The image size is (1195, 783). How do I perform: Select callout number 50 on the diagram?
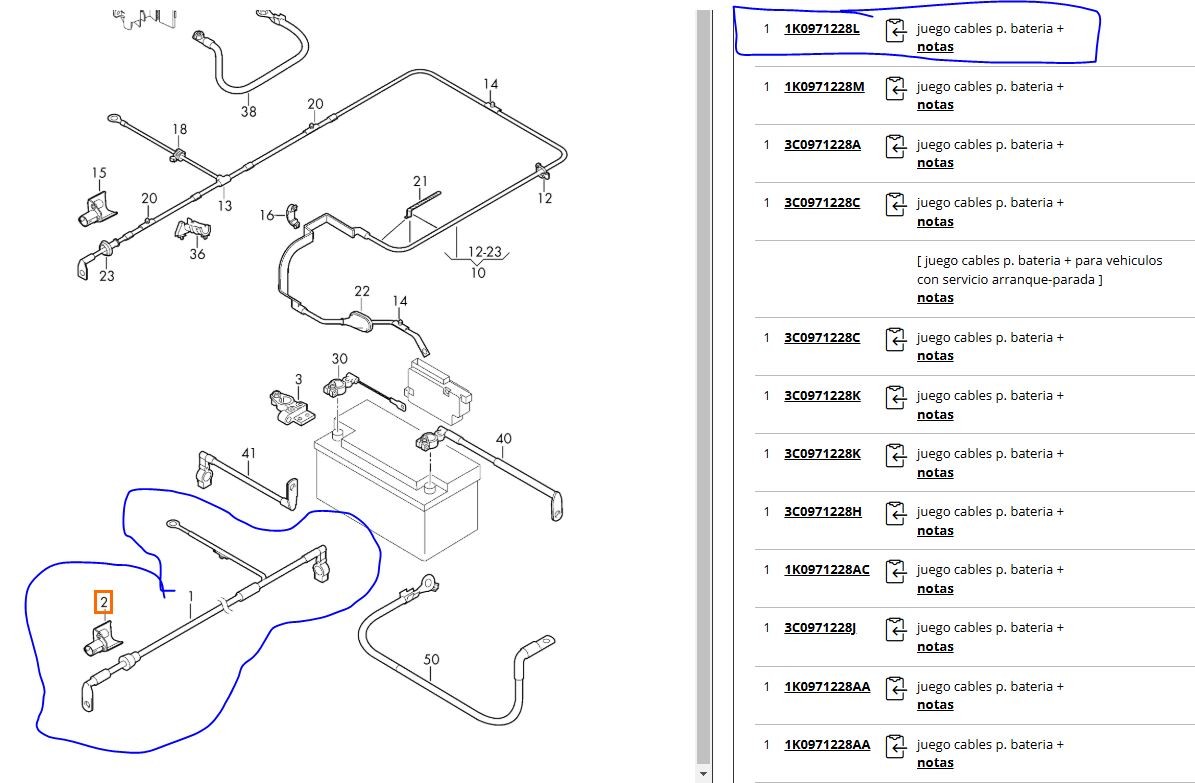tap(431, 659)
